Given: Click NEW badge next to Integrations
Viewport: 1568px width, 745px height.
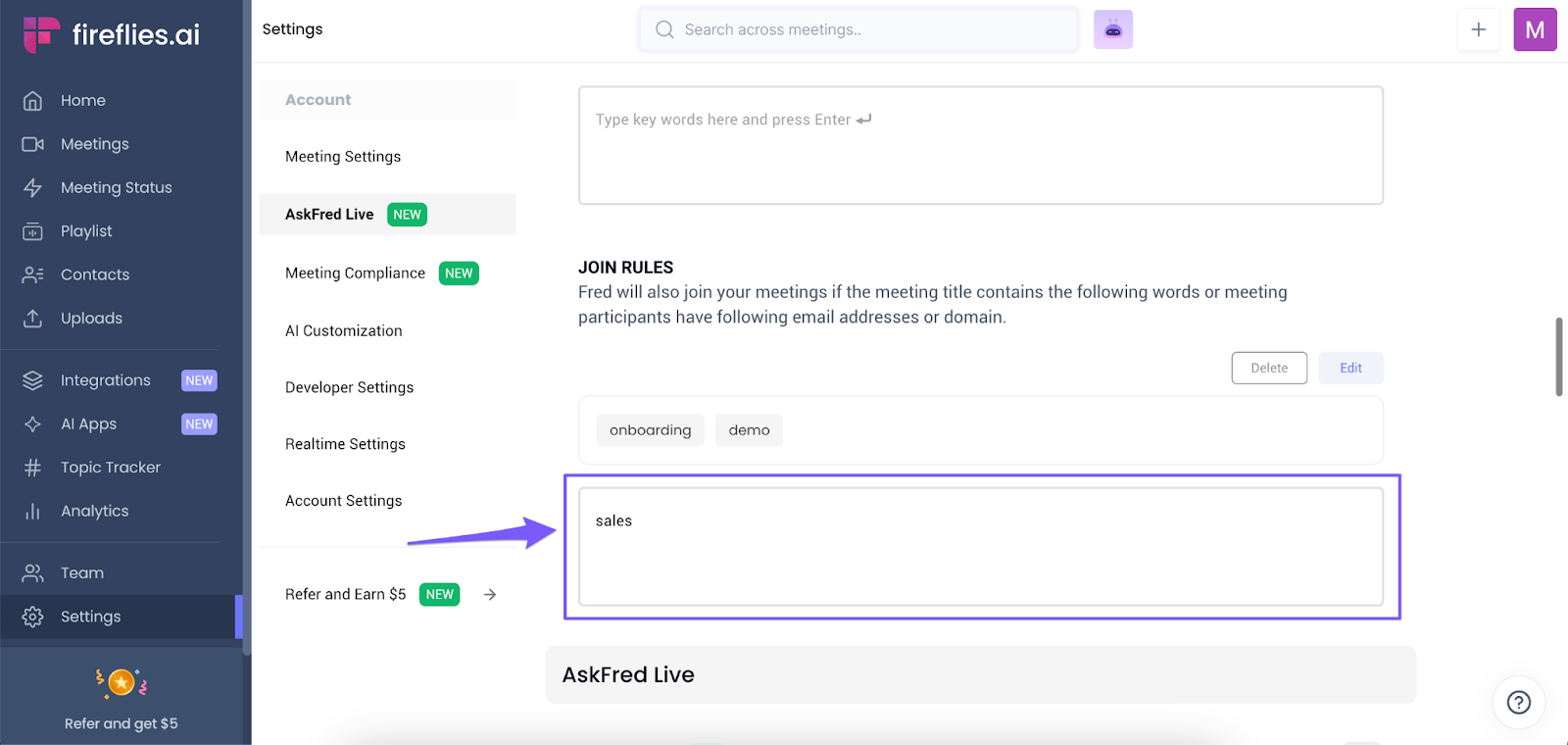Looking at the screenshot, I should pyautogui.click(x=199, y=380).
